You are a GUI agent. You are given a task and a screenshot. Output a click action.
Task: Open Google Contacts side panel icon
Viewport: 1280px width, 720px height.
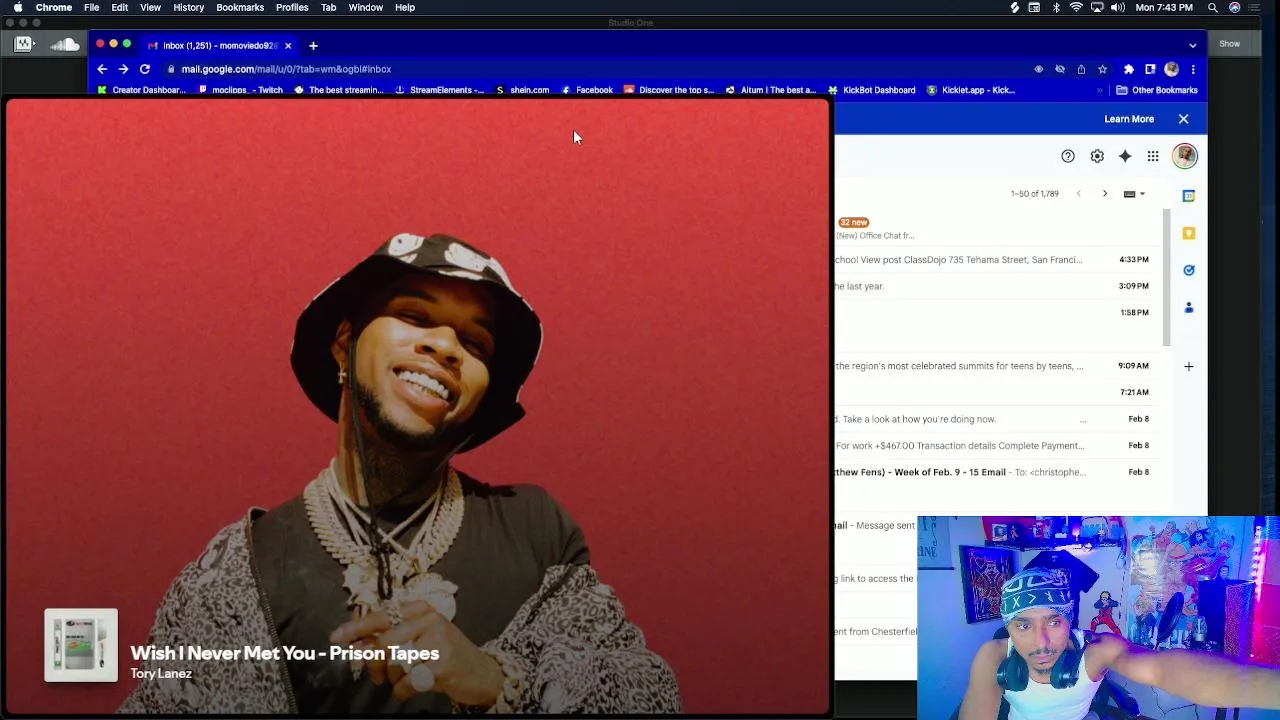pyautogui.click(x=1189, y=308)
